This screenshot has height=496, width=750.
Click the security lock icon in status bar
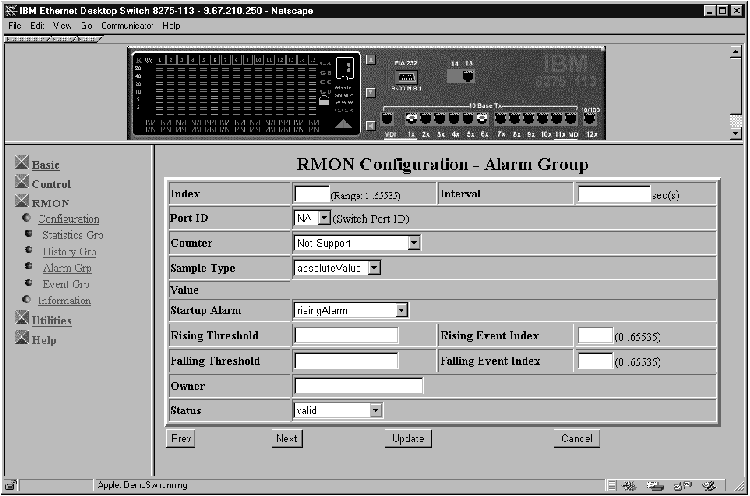(x=11, y=485)
